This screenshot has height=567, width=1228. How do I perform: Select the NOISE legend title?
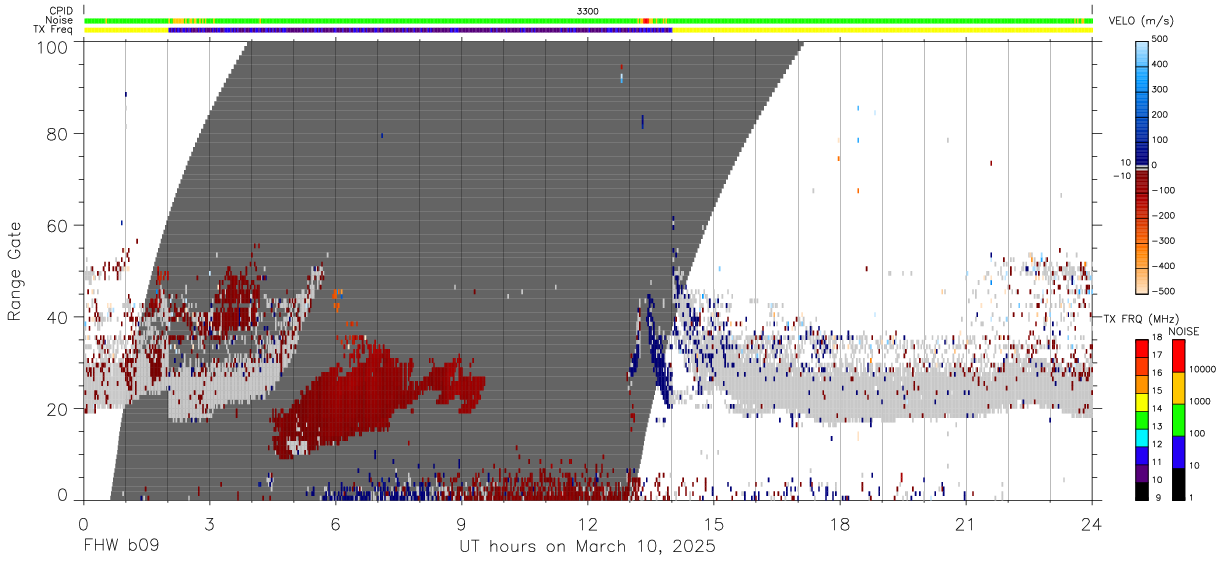pos(1183,331)
